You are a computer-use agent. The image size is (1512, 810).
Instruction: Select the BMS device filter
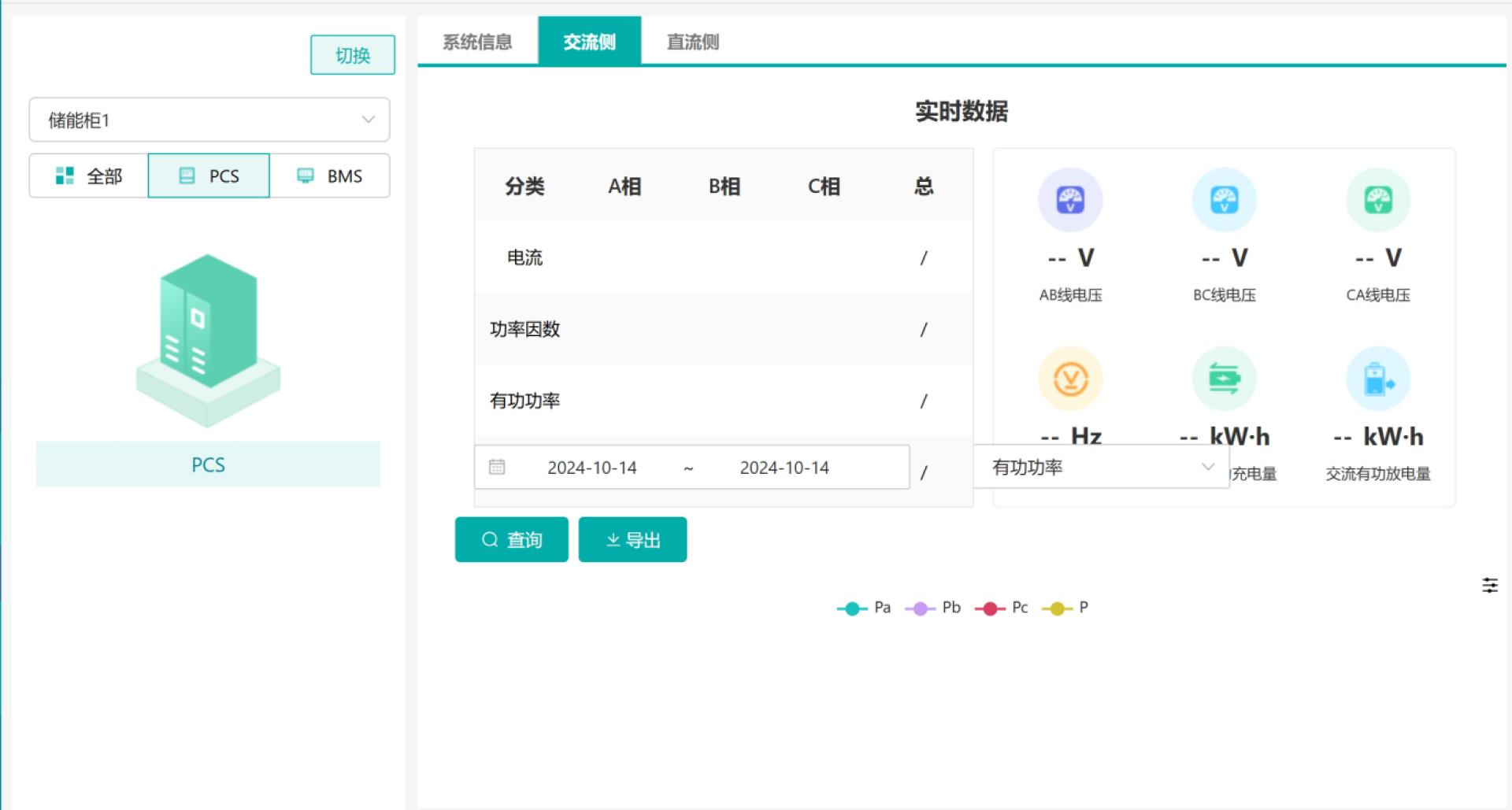329,176
